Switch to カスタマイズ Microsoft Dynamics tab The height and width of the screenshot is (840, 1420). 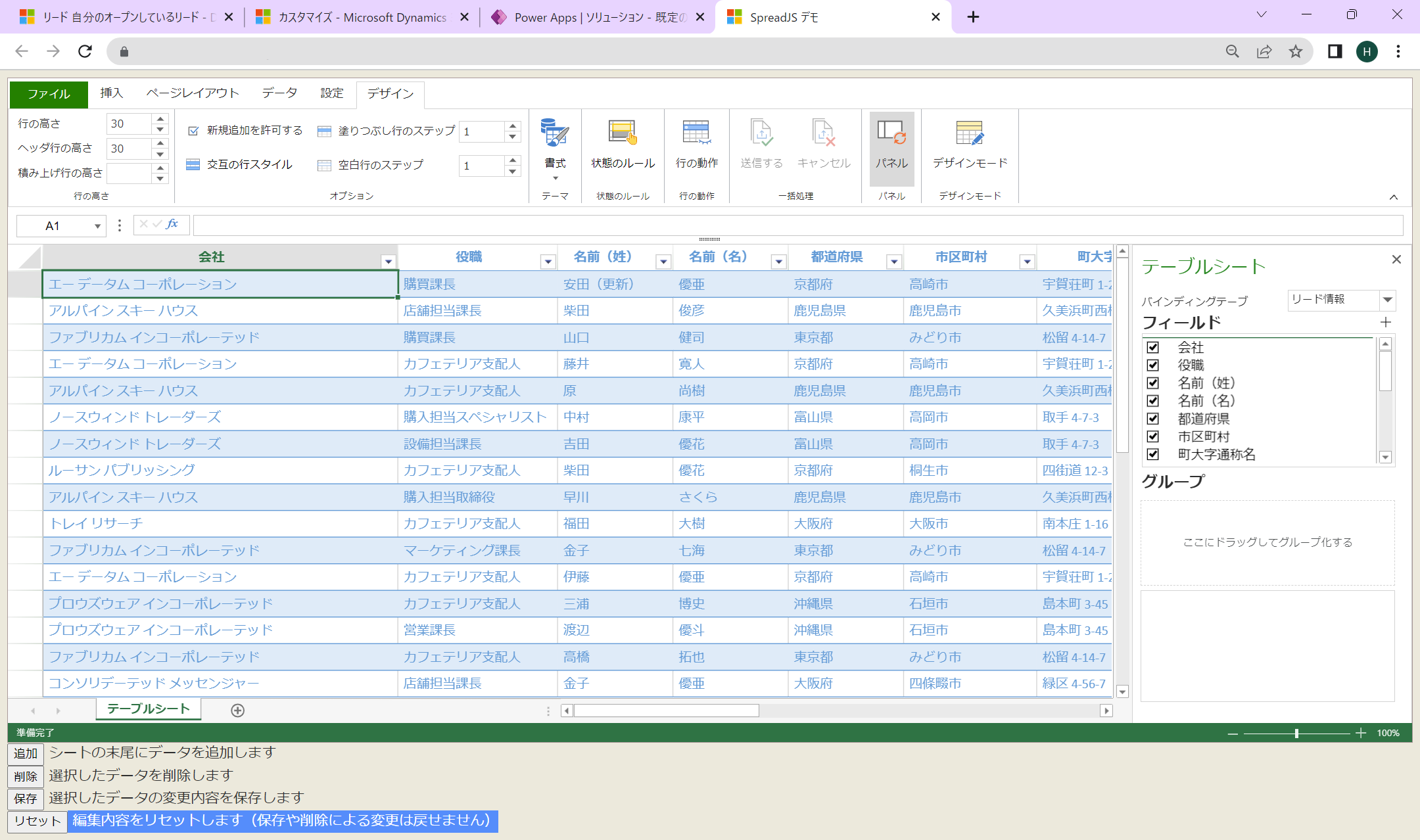(362, 17)
